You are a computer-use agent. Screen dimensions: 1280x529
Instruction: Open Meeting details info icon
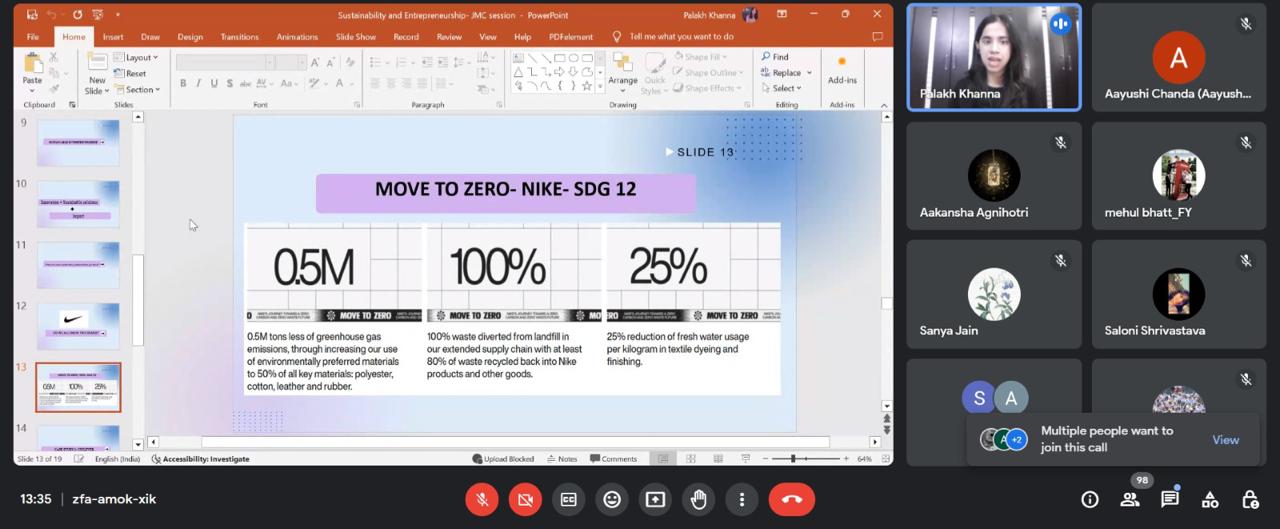[x=1090, y=499]
